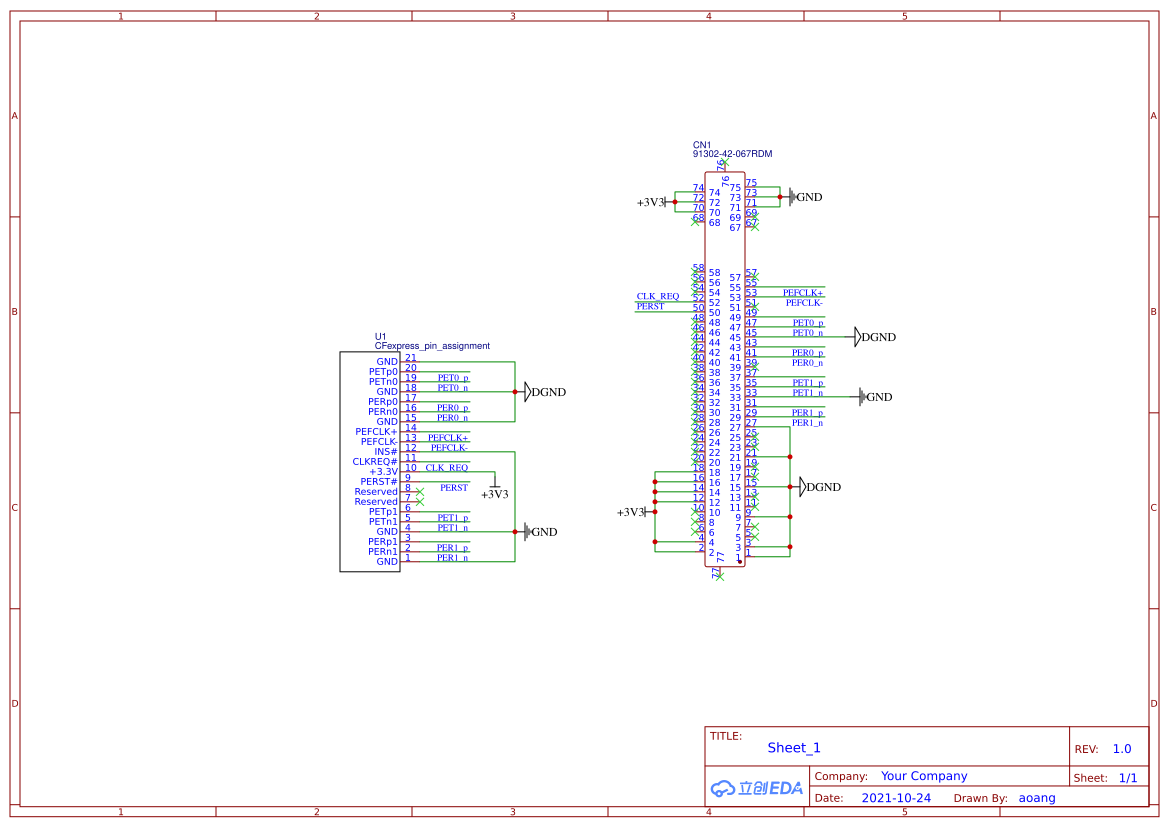Click the PEFCLK+ net label right of CN1

coord(803,292)
